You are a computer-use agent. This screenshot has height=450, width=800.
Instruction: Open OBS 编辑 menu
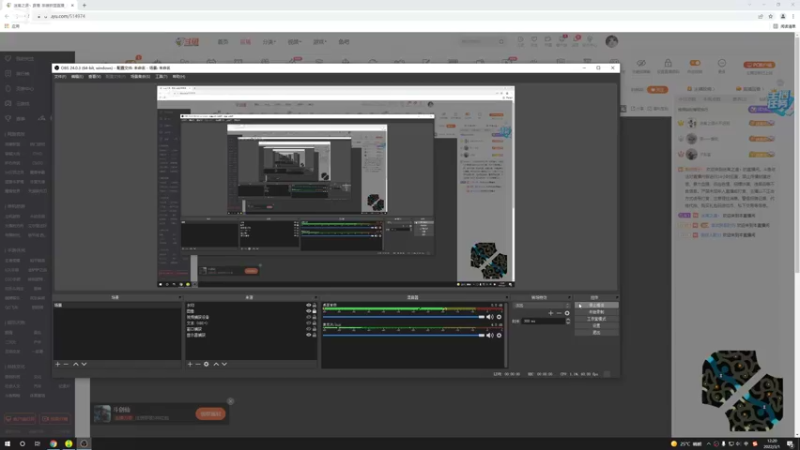click(x=77, y=77)
